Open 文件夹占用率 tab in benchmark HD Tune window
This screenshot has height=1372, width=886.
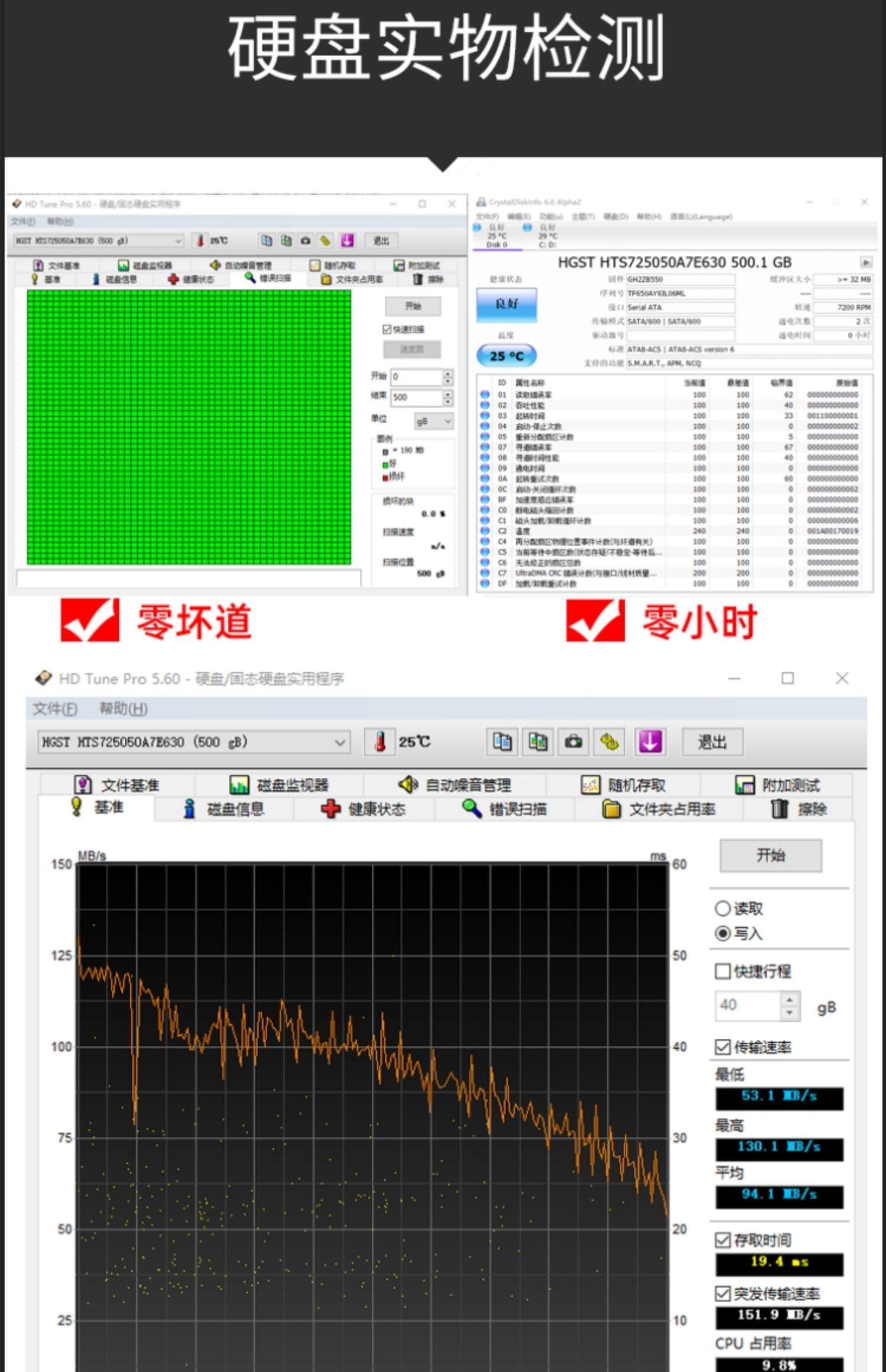coord(659,809)
